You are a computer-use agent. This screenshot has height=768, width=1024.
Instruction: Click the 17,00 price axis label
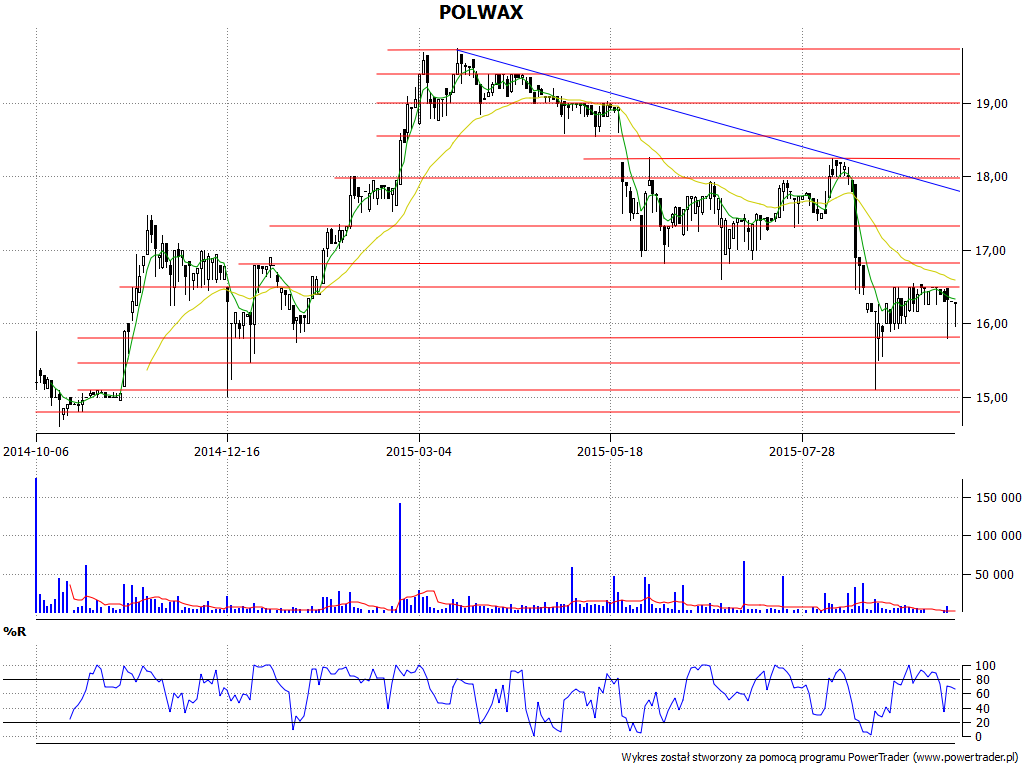(991, 251)
